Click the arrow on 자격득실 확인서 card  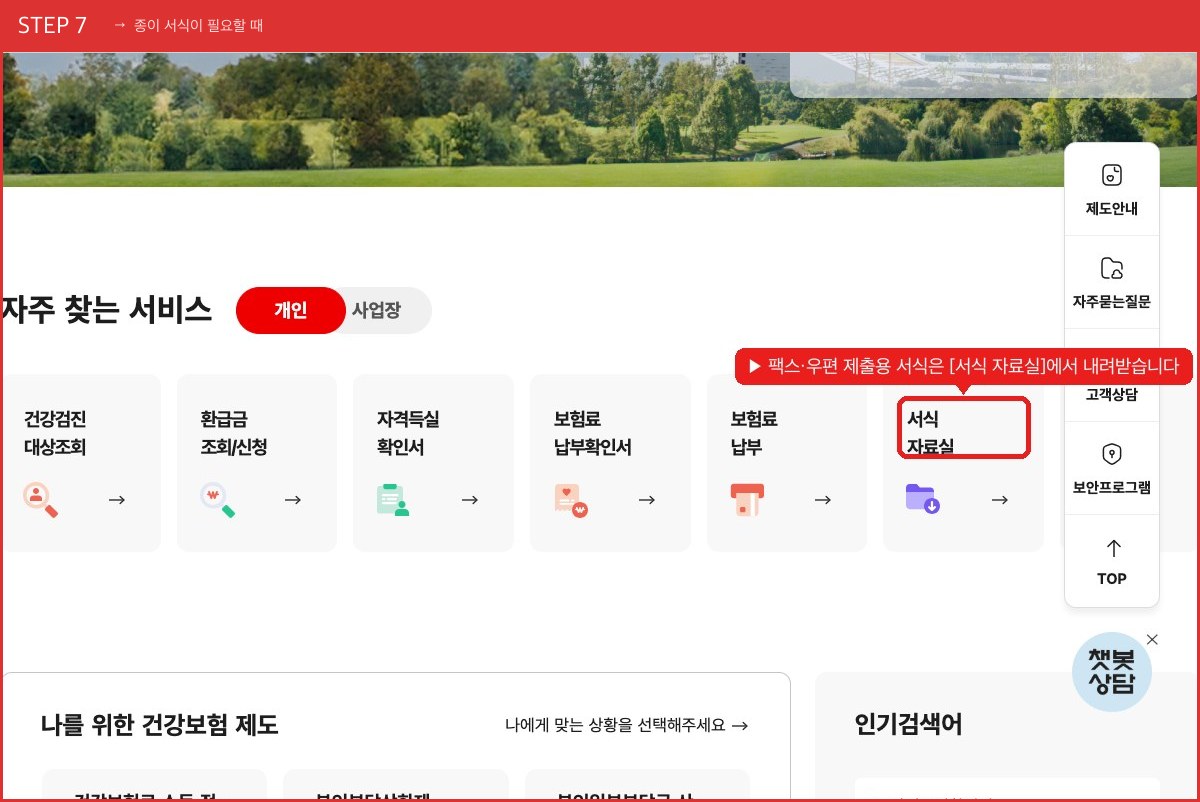click(x=470, y=500)
